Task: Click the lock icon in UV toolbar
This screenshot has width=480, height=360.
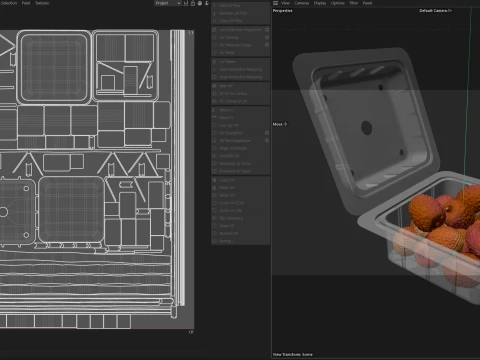Action: click(x=193, y=3)
